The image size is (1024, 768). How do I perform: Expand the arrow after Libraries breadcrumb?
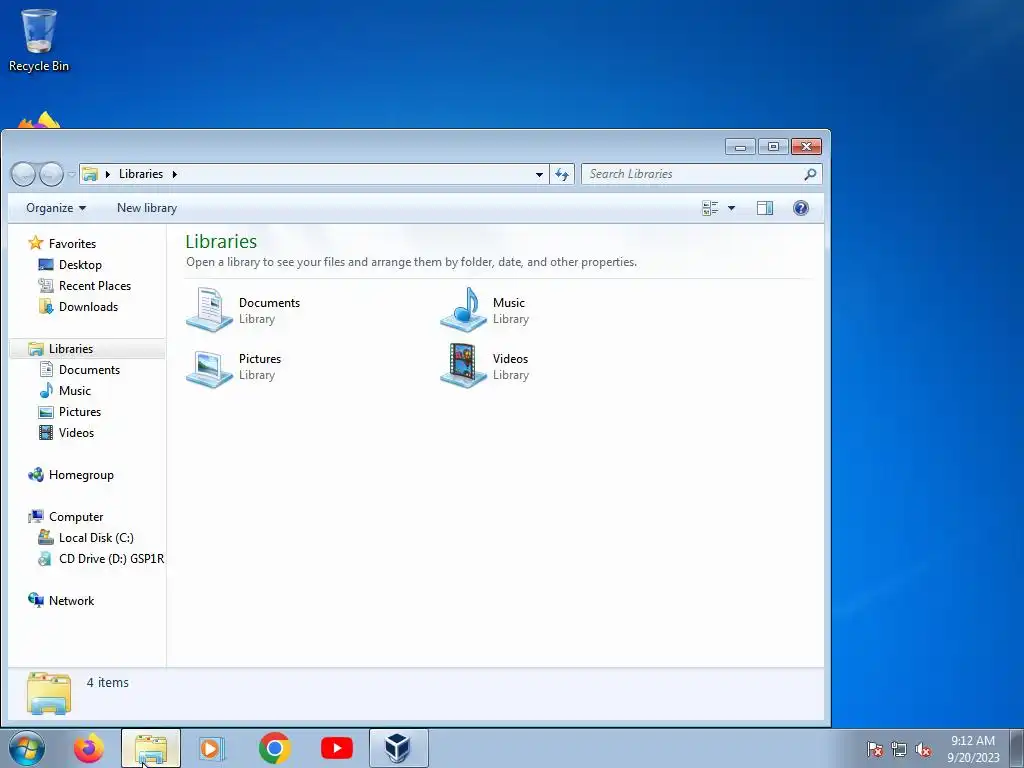174,174
